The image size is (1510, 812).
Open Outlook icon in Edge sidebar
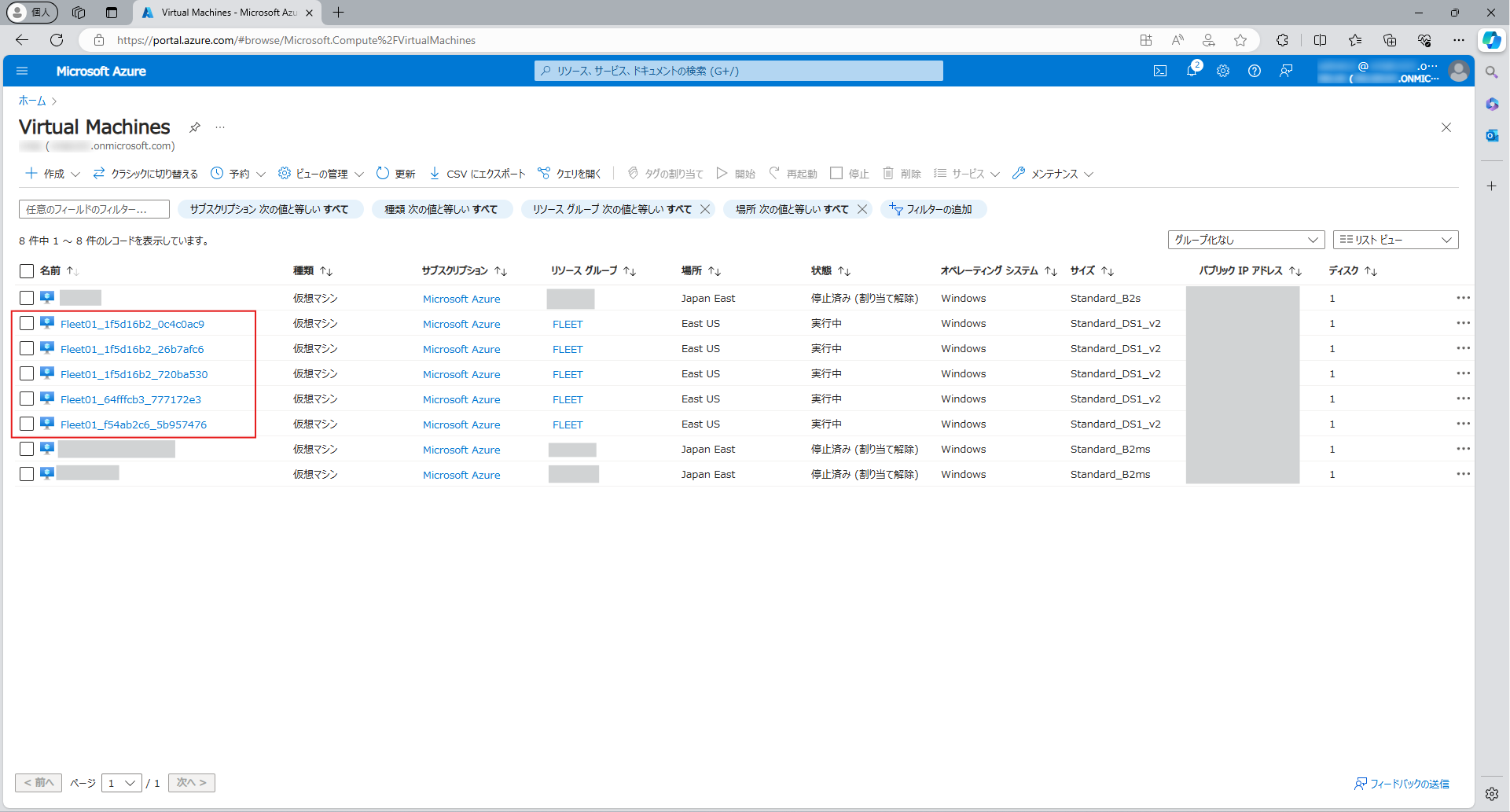(1492, 135)
